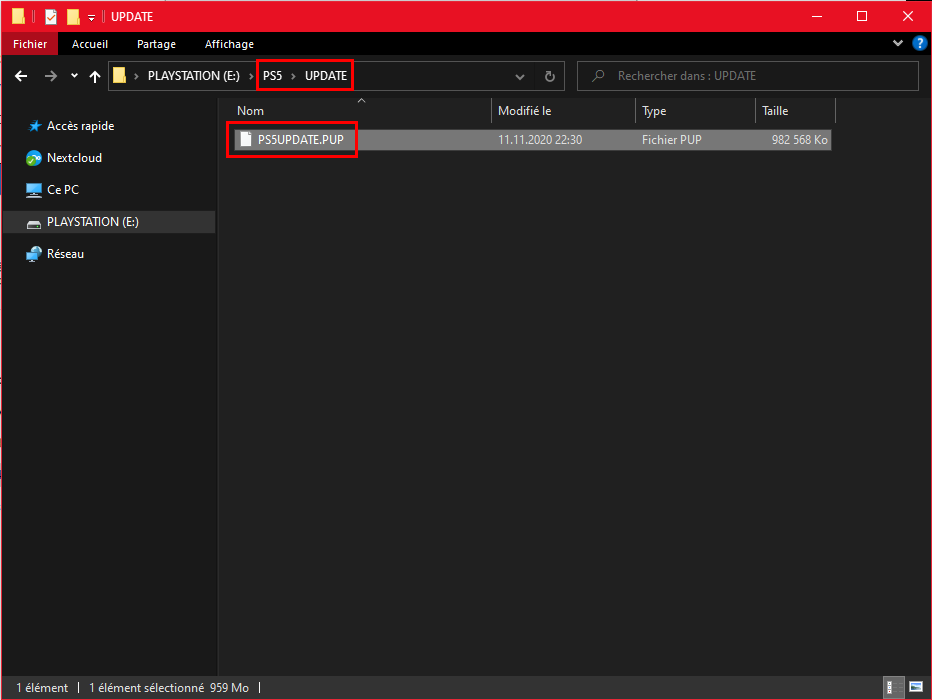Go forward with the right arrow
This screenshot has height=700, width=932.
click(x=51, y=76)
